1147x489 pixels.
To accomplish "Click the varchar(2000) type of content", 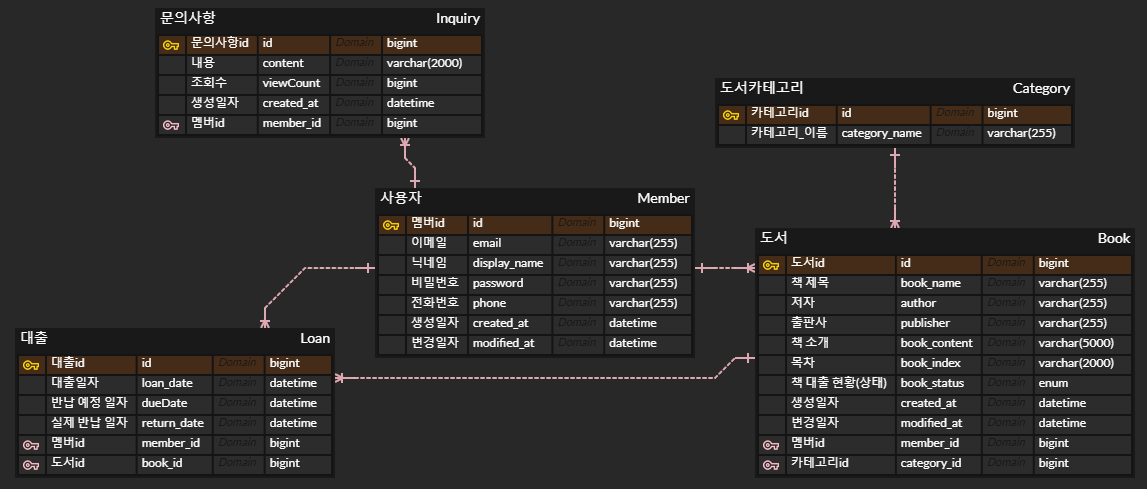I will tap(432, 64).
